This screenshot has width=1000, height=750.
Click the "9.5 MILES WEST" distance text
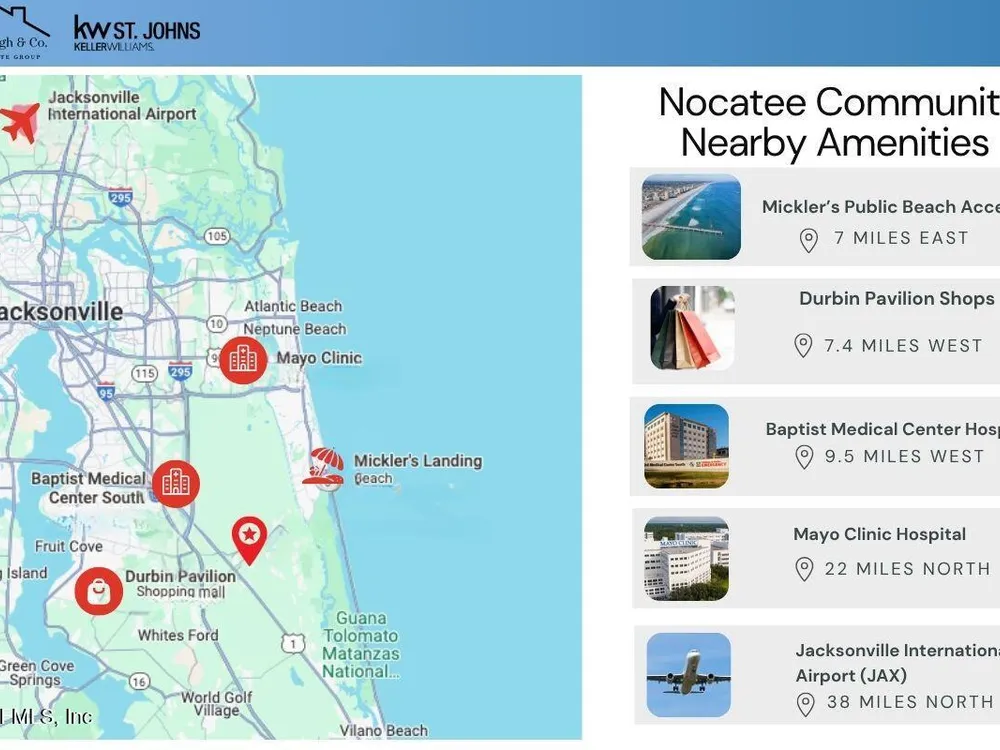904,457
